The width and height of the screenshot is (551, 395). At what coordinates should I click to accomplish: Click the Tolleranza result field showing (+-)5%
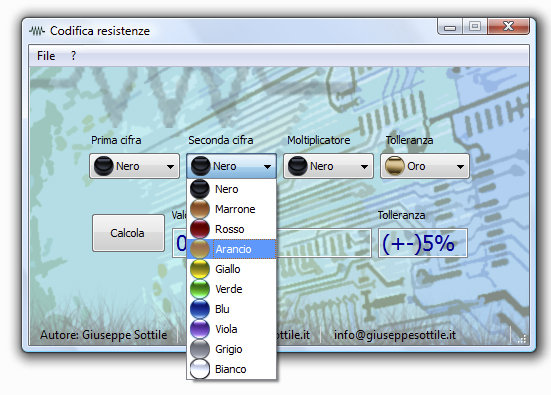point(423,243)
